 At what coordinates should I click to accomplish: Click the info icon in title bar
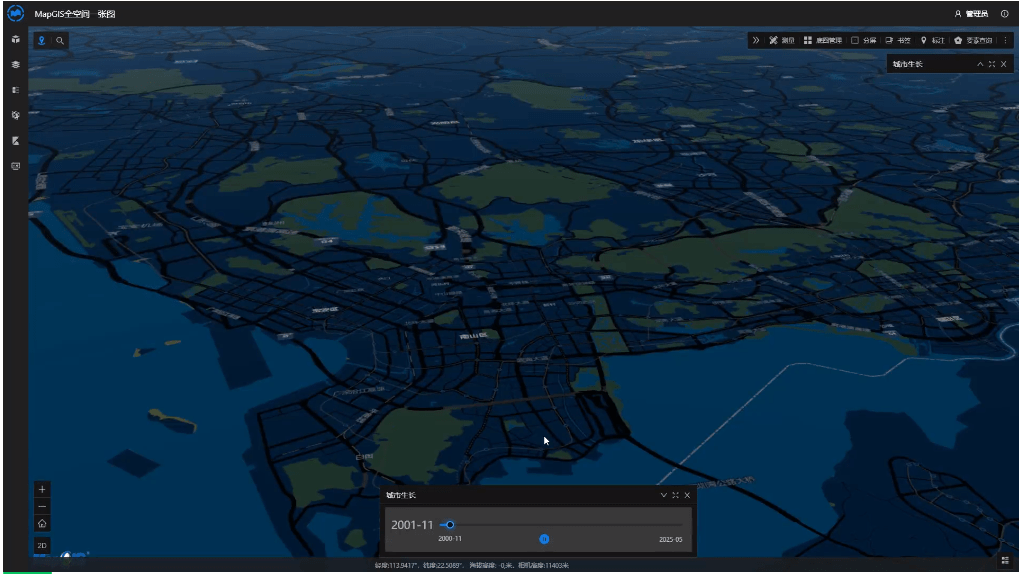point(1004,14)
